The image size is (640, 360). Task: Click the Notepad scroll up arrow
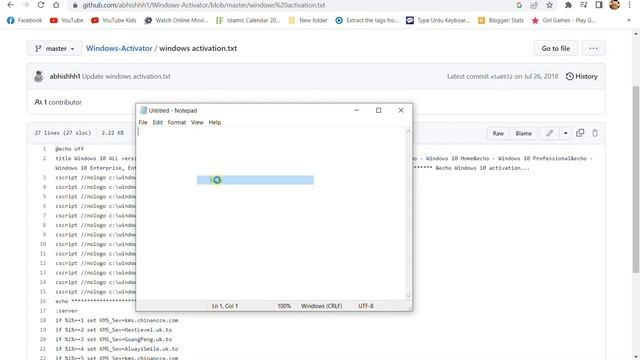tap(408, 131)
